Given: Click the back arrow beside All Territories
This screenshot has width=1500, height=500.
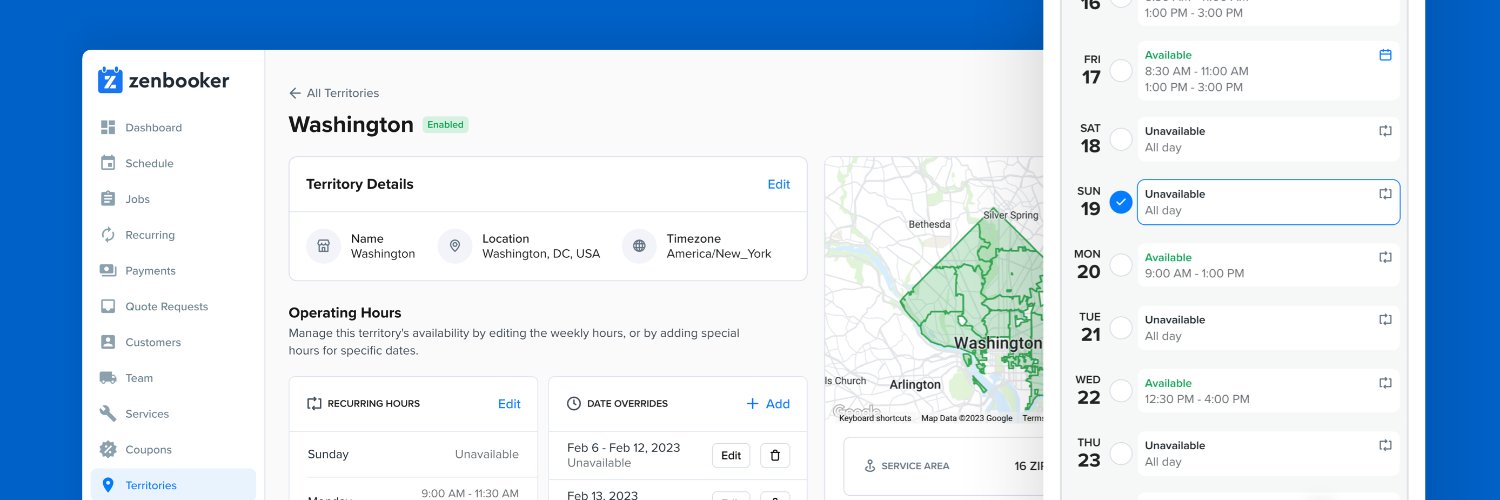Looking at the screenshot, I should point(295,93).
